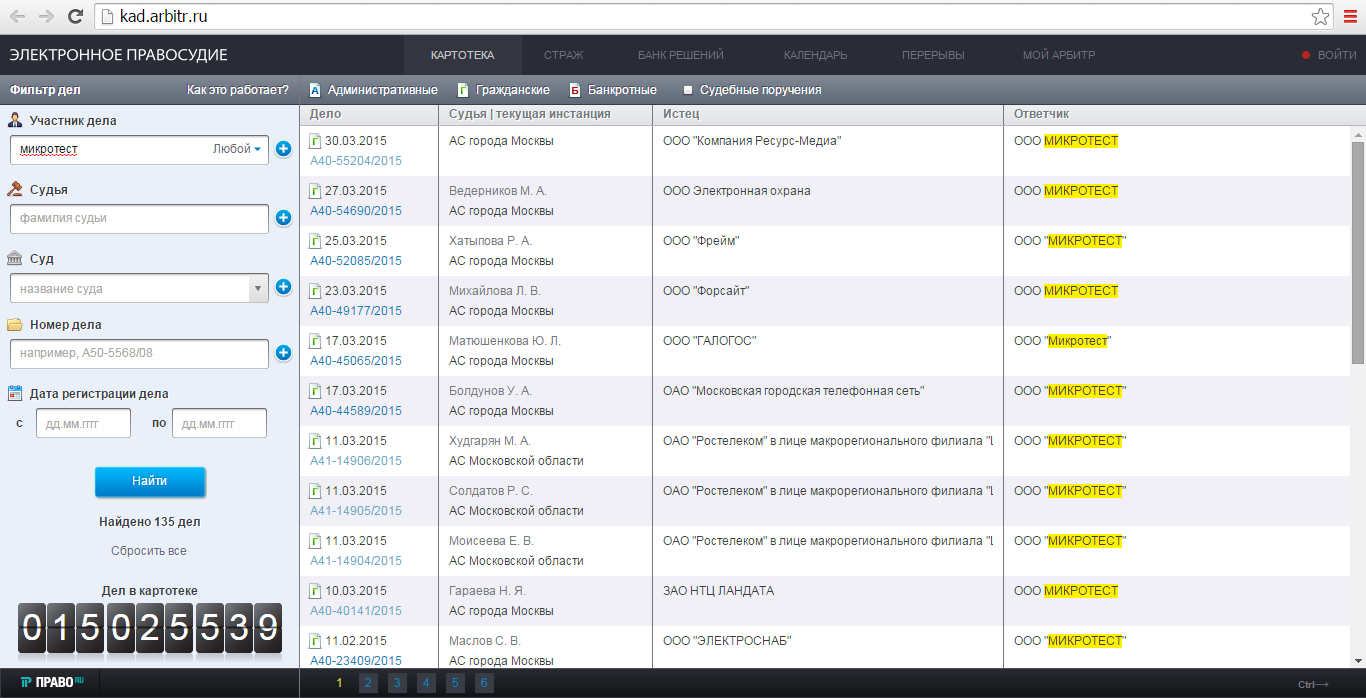Open the Chrome menu icon
This screenshot has height=698, width=1366.
[1350, 16]
